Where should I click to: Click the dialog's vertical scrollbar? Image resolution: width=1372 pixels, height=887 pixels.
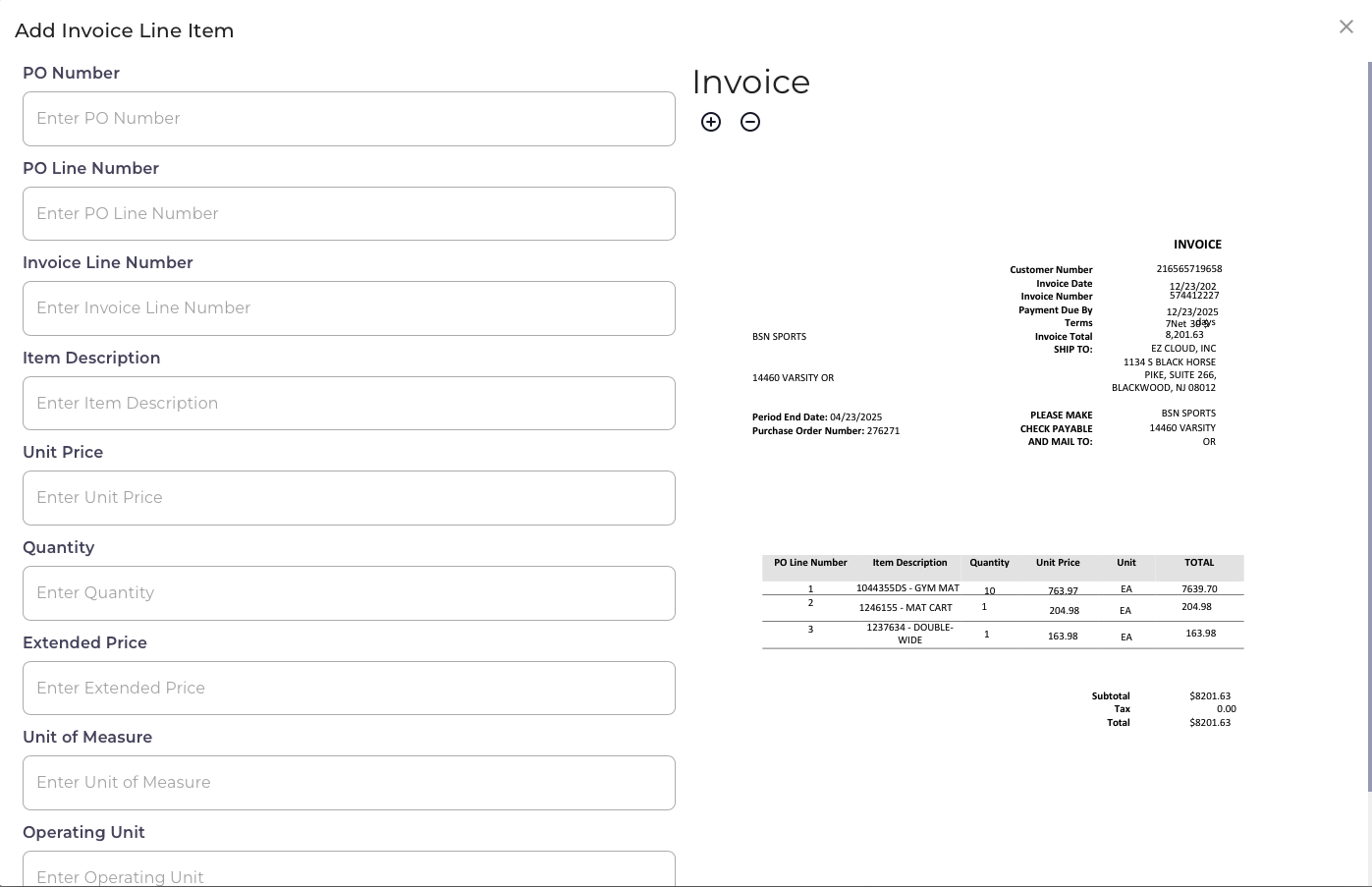coord(1369,422)
